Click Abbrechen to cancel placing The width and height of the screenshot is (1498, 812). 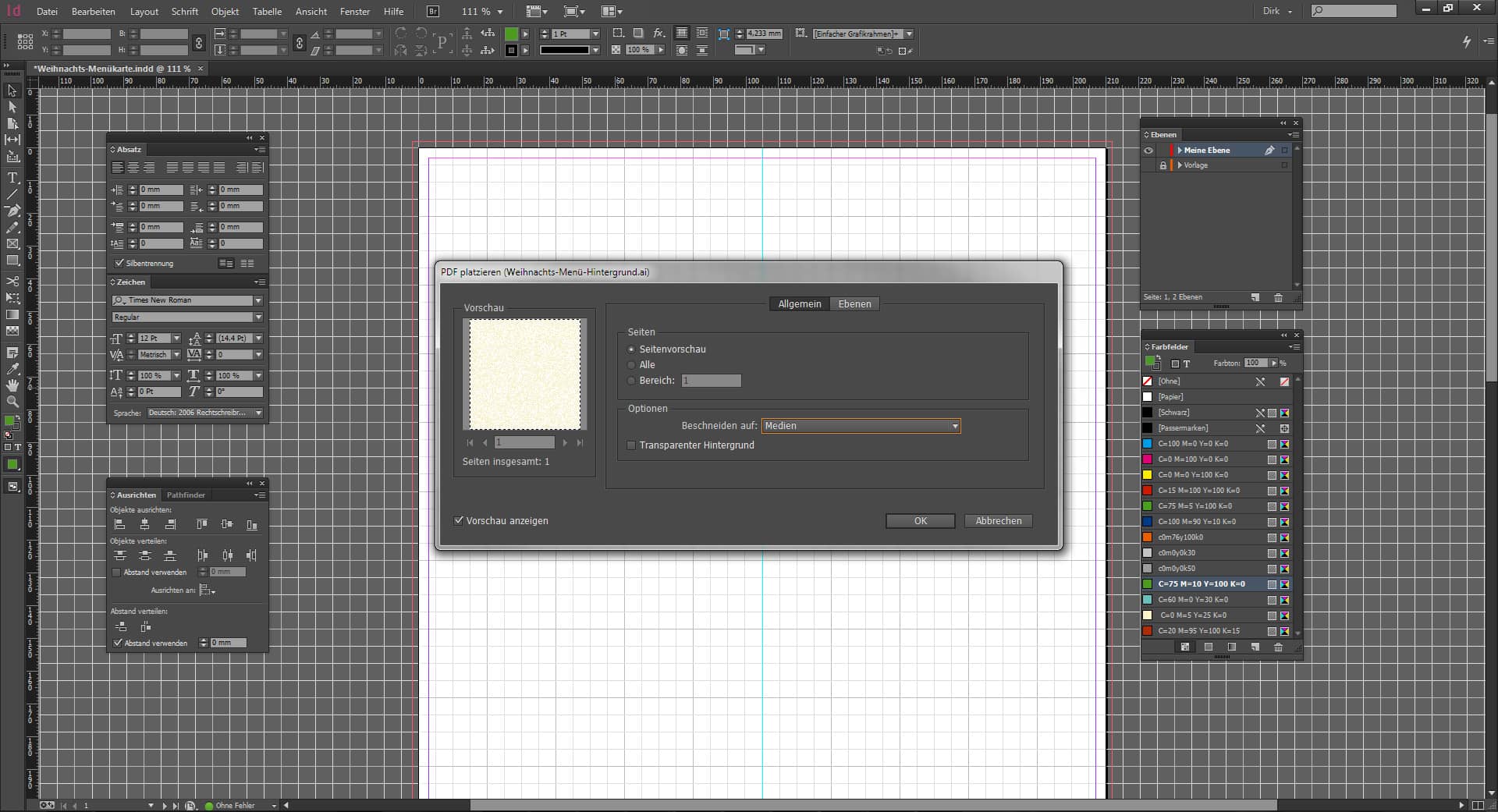998,521
